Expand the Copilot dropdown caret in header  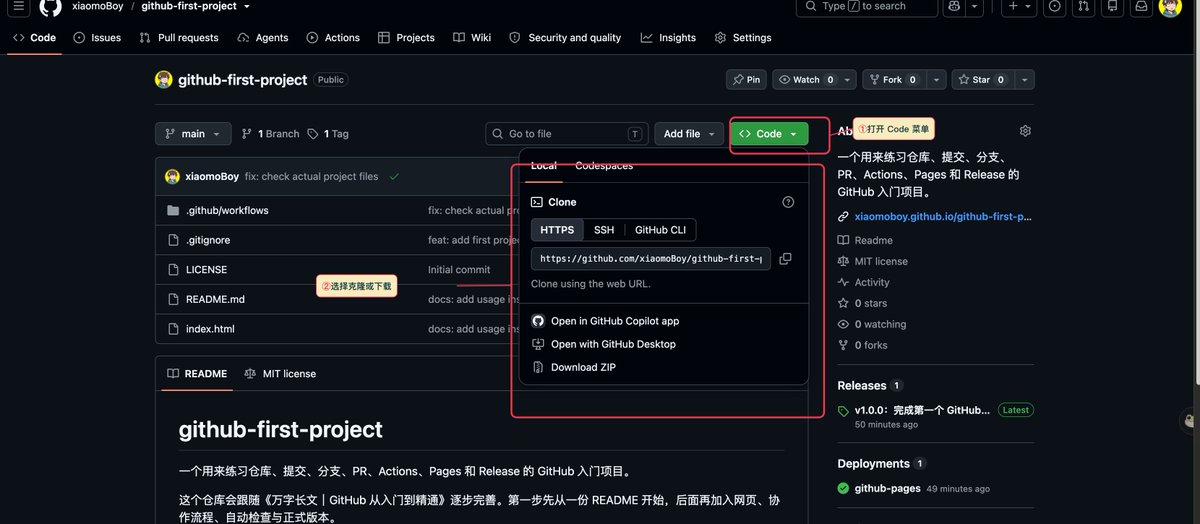975,6
